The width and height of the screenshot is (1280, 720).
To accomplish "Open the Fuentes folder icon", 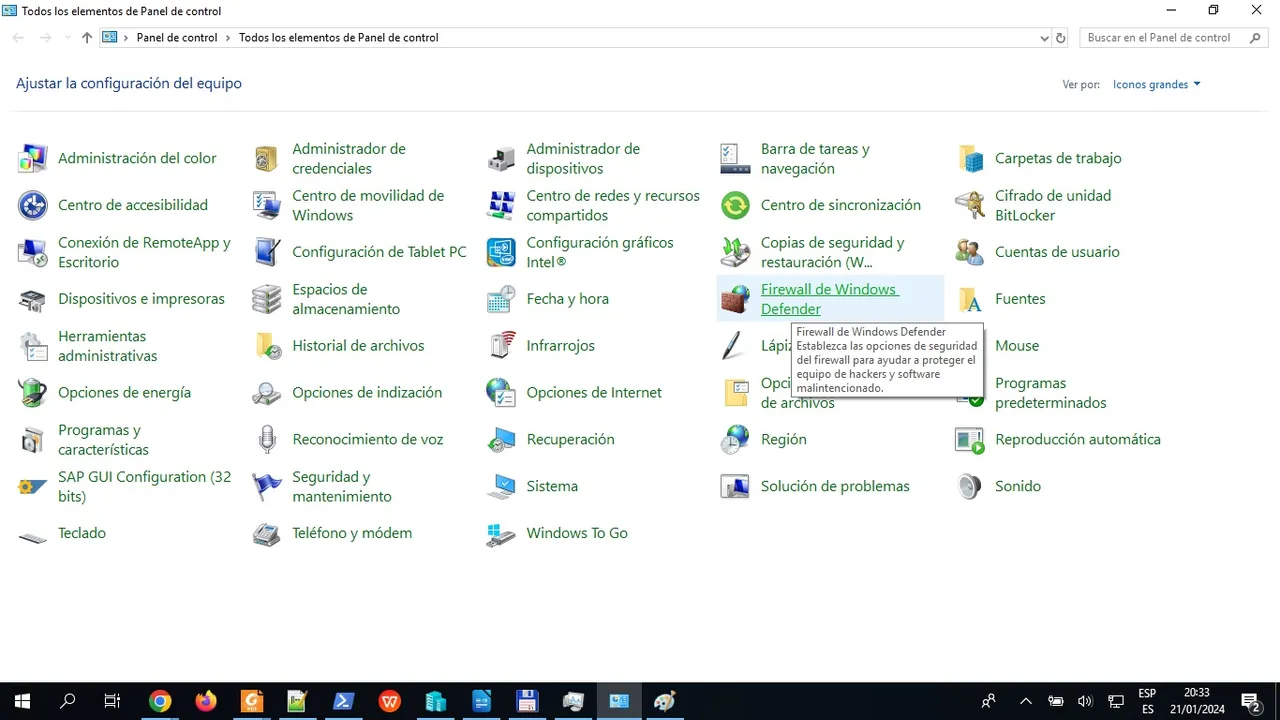I will [x=969, y=299].
